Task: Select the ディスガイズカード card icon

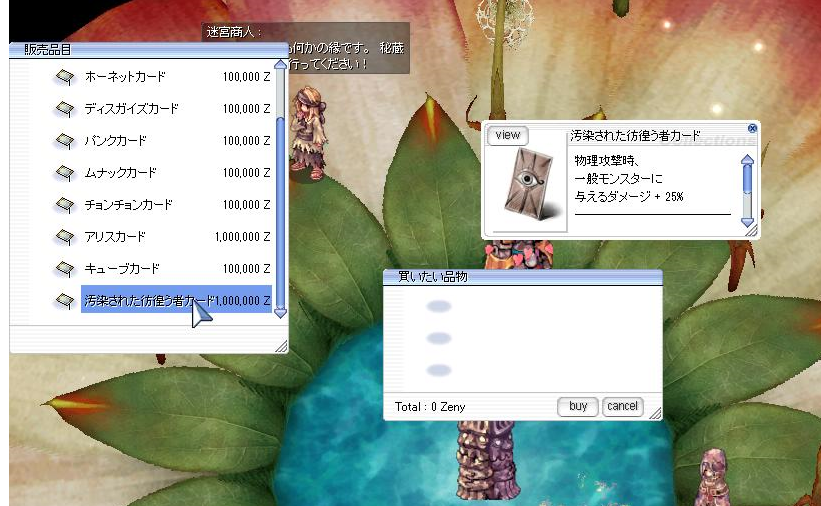Action: [64, 109]
